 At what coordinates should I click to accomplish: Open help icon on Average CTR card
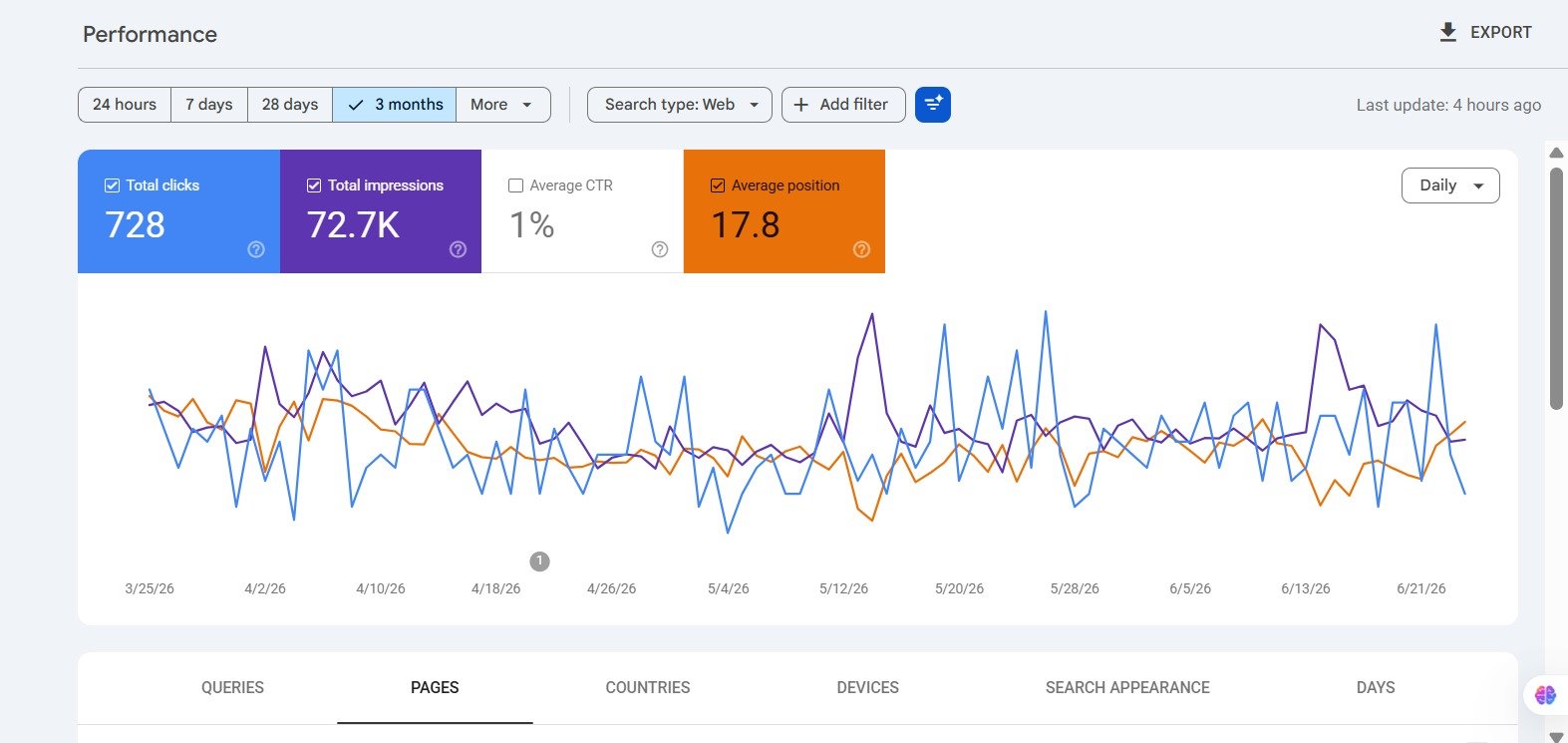[660, 249]
